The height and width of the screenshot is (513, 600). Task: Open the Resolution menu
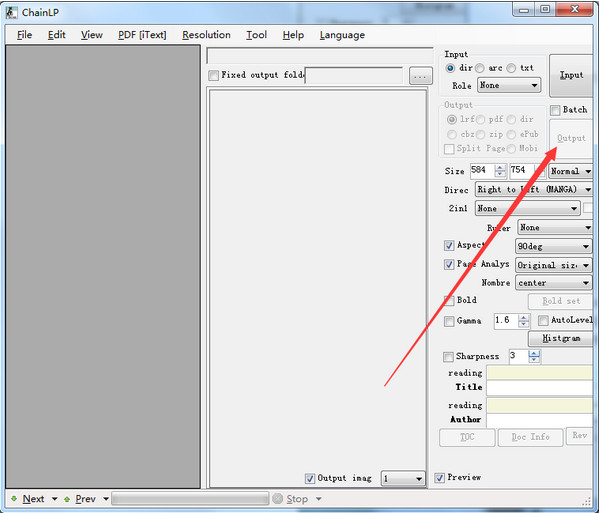coord(206,35)
